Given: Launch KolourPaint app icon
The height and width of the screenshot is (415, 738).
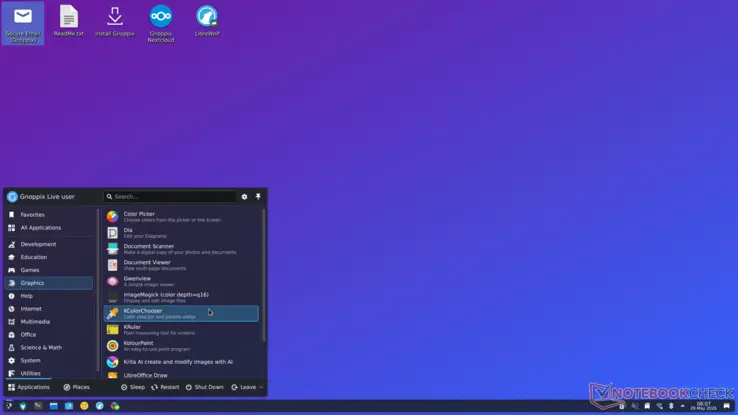Looking at the screenshot, I should [x=112, y=346].
